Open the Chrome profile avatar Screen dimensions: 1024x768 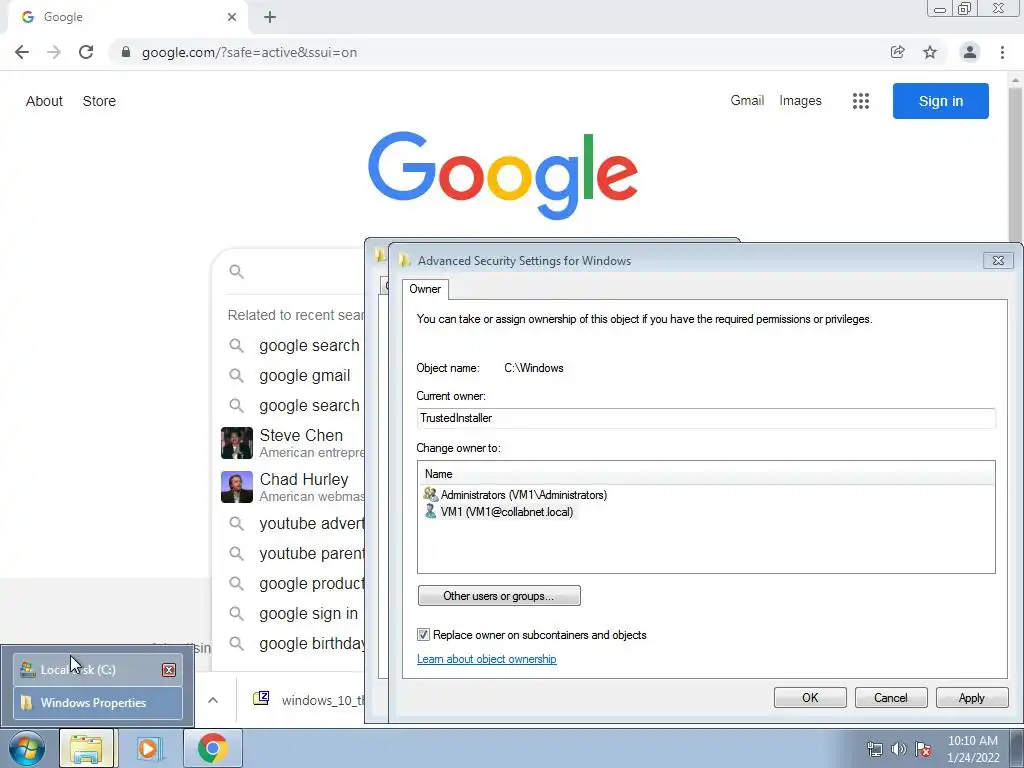coord(970,52)
